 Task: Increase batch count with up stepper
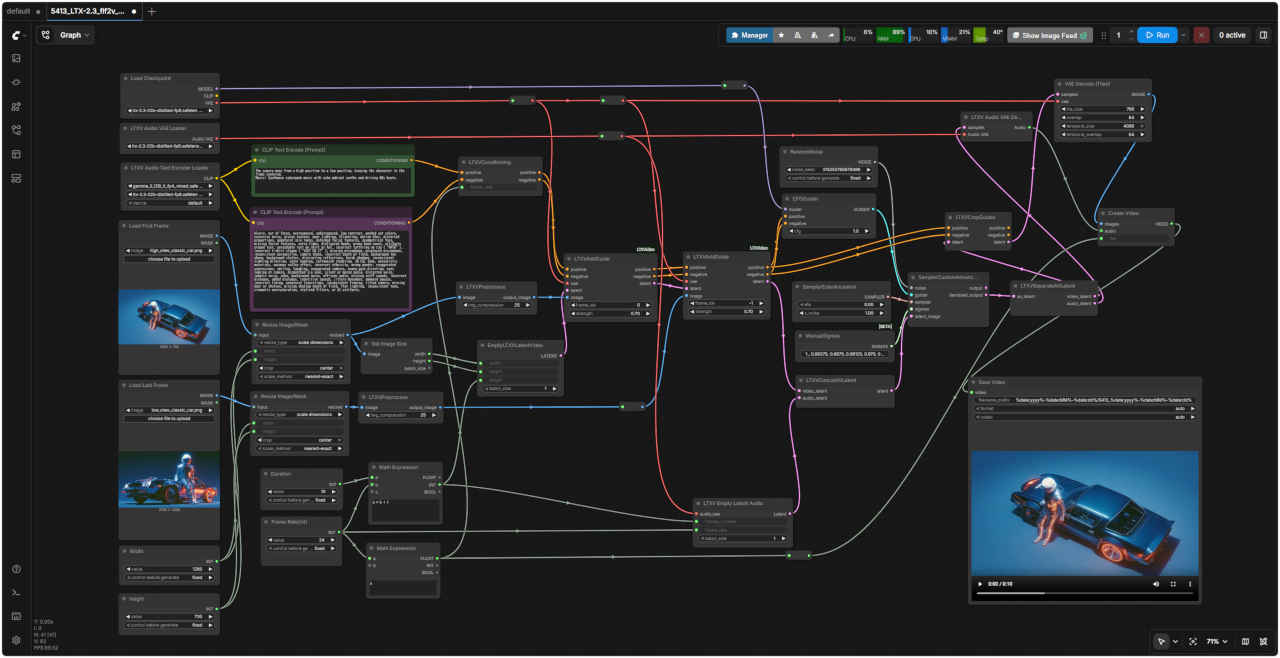coord(1131,31)
